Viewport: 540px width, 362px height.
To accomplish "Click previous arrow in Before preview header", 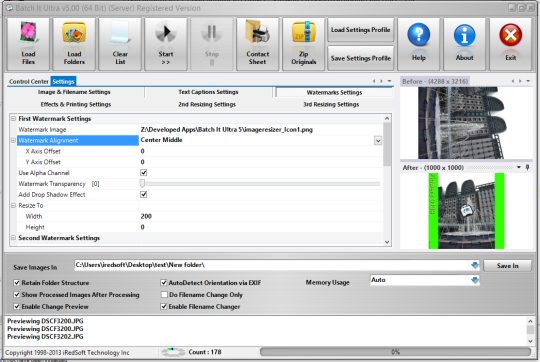I will click(513, 81).
